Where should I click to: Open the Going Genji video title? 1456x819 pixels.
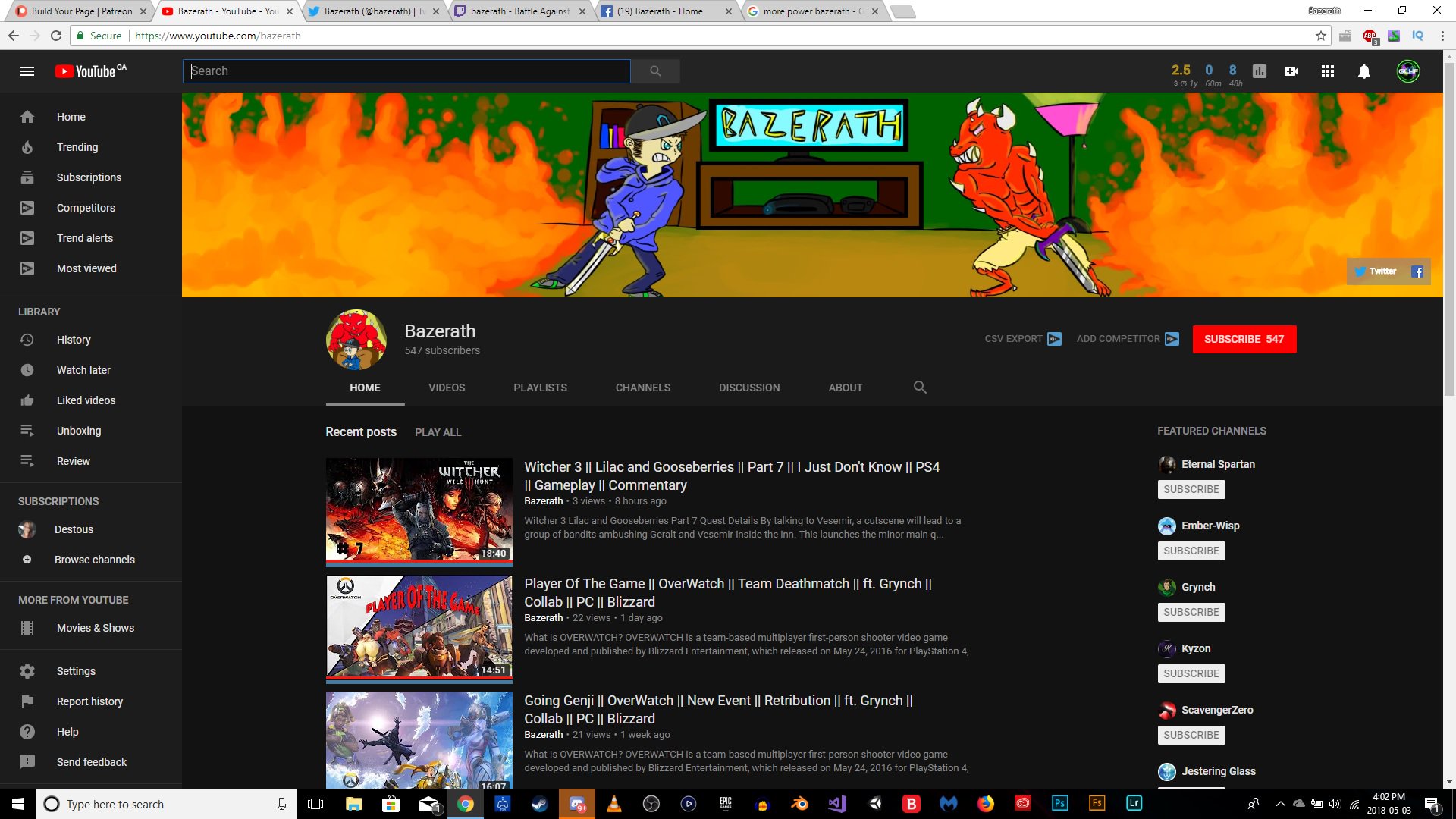pyautogui.click(x=719, y=710)
